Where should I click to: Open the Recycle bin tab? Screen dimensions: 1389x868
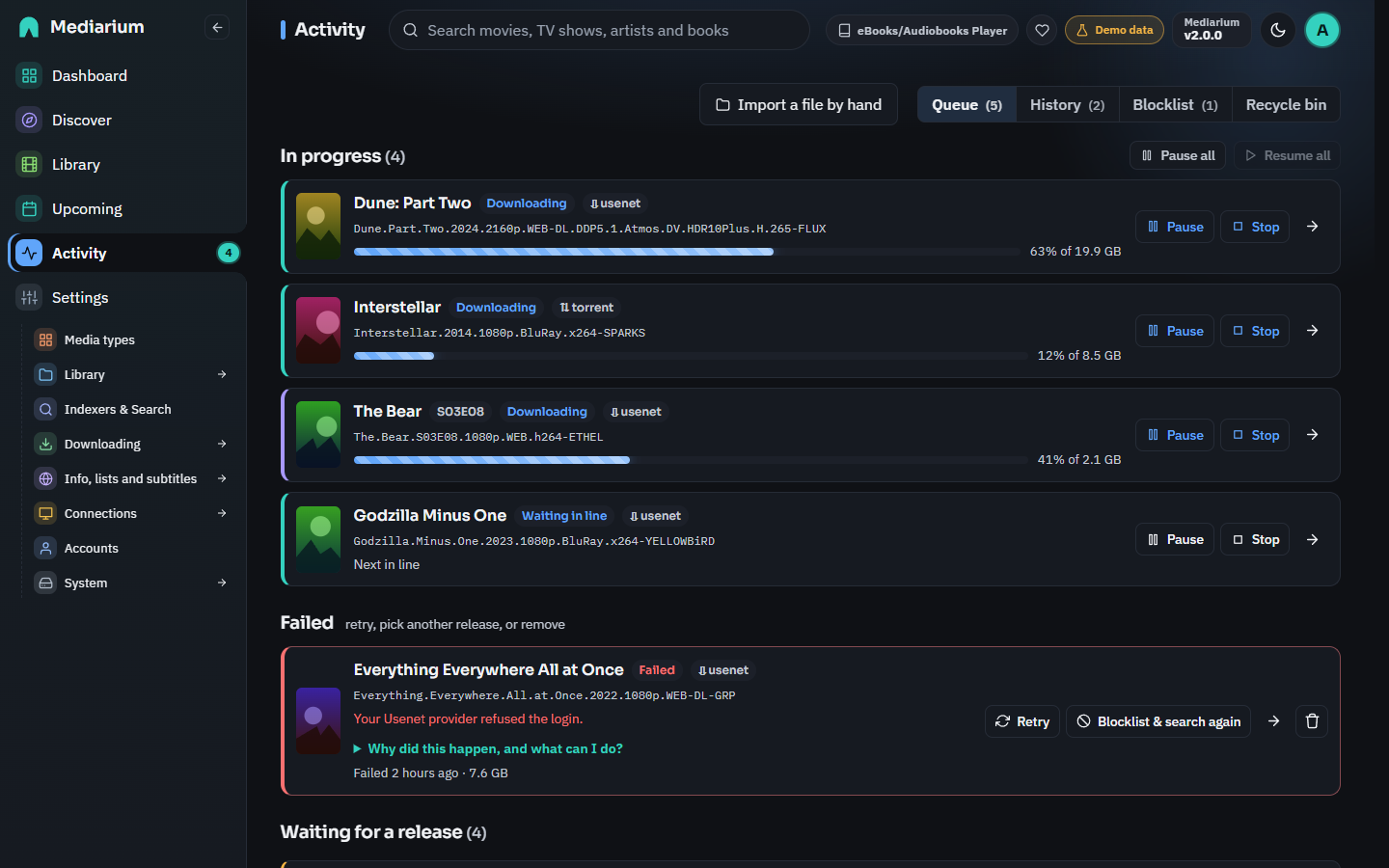click(x=1286, y=104)
